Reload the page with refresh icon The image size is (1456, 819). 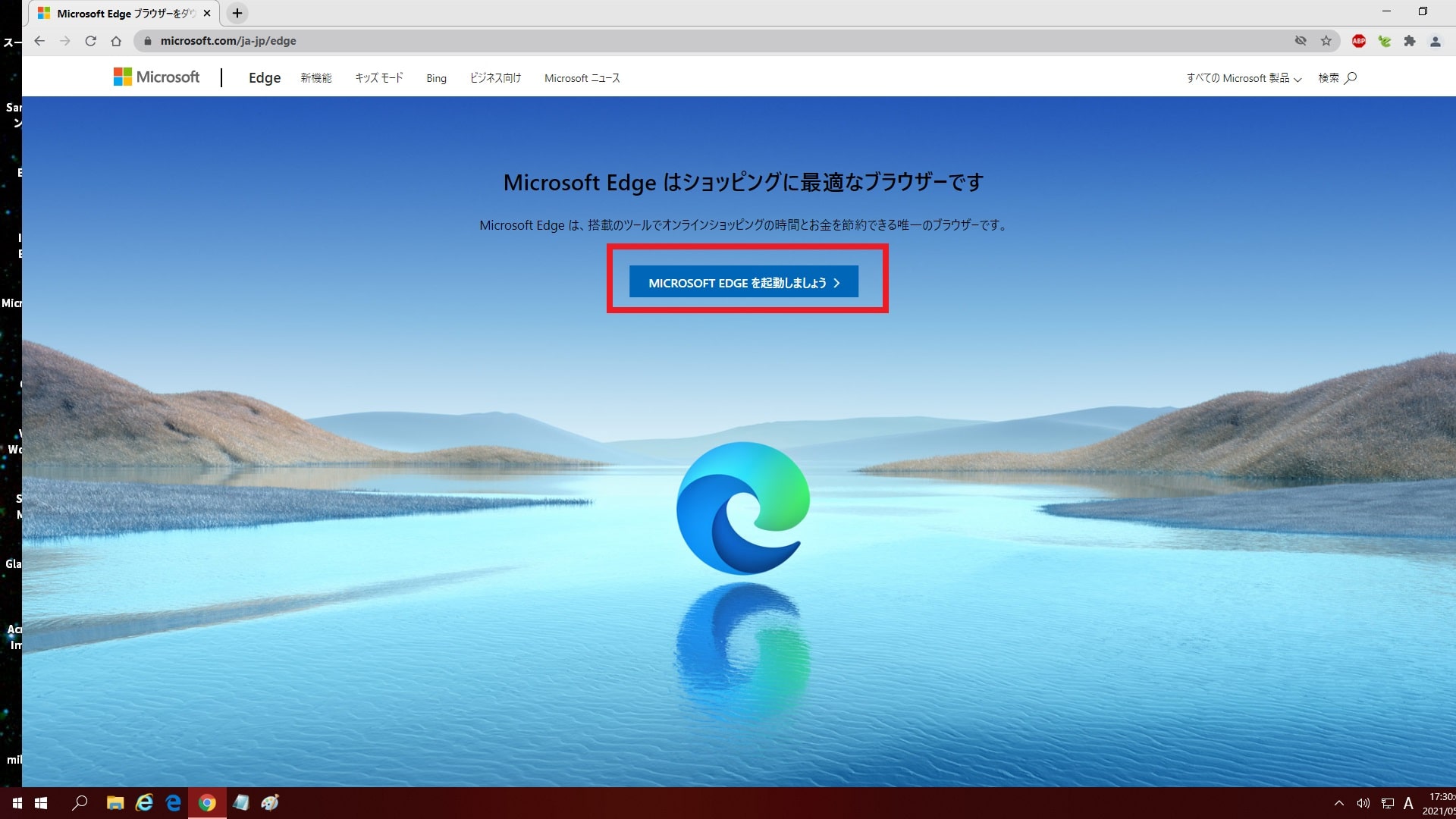[x=90, y=41]
